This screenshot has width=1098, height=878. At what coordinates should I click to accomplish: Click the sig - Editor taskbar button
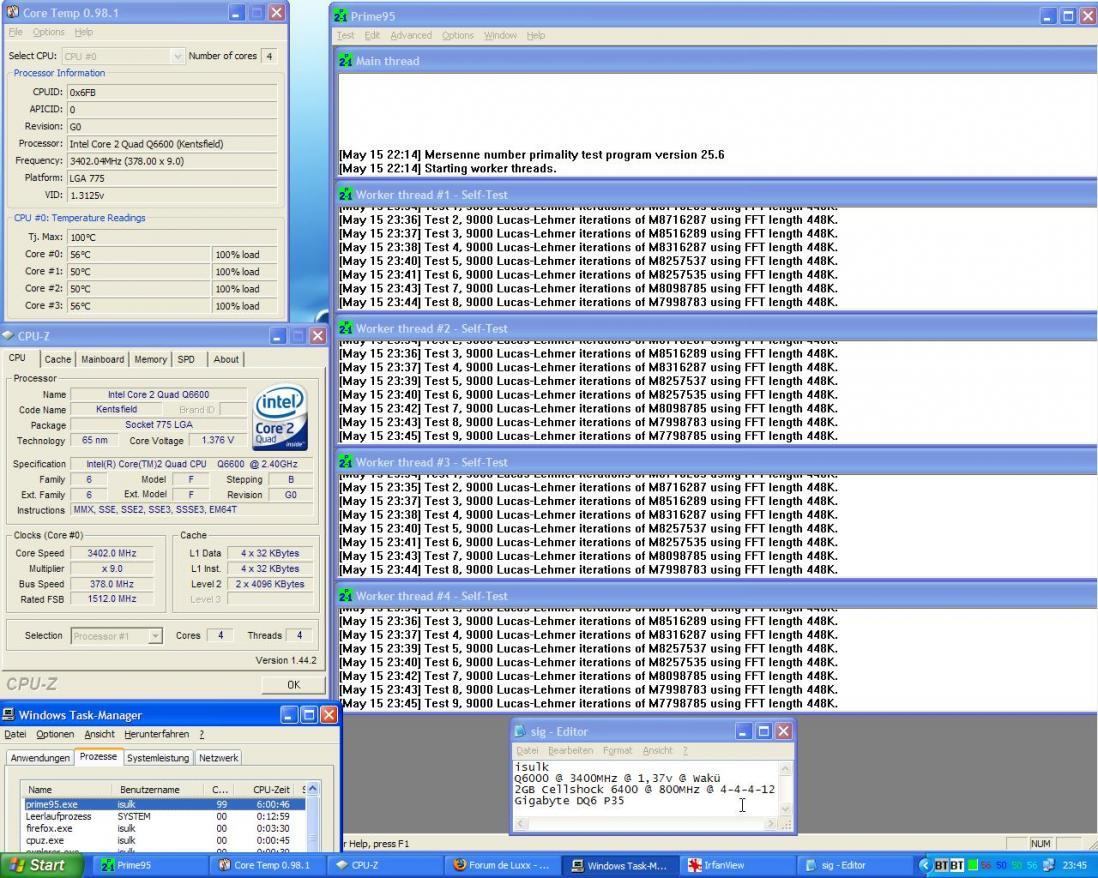pos(855,865)
